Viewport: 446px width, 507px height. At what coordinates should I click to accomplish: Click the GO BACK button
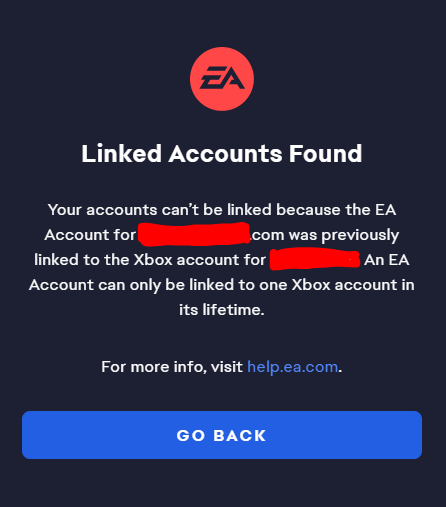(222, 435)
